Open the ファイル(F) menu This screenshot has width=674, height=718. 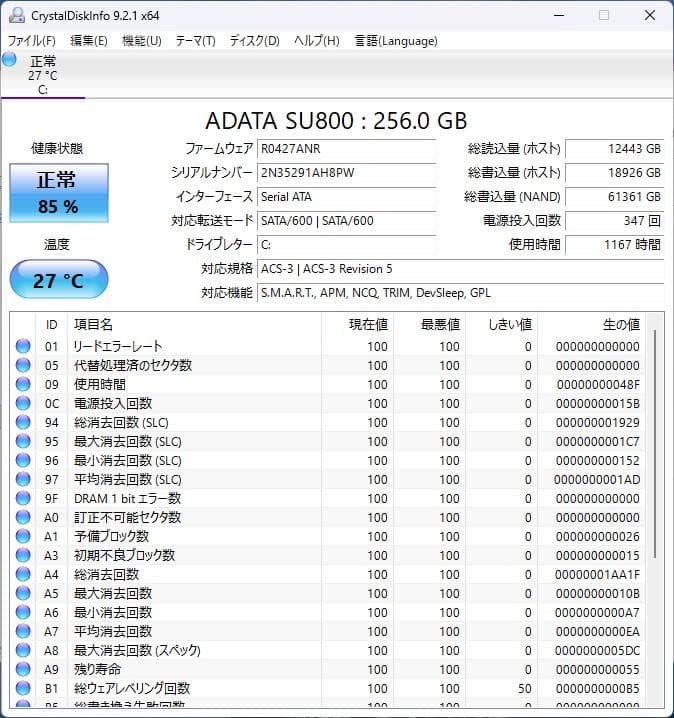point(32,41)
